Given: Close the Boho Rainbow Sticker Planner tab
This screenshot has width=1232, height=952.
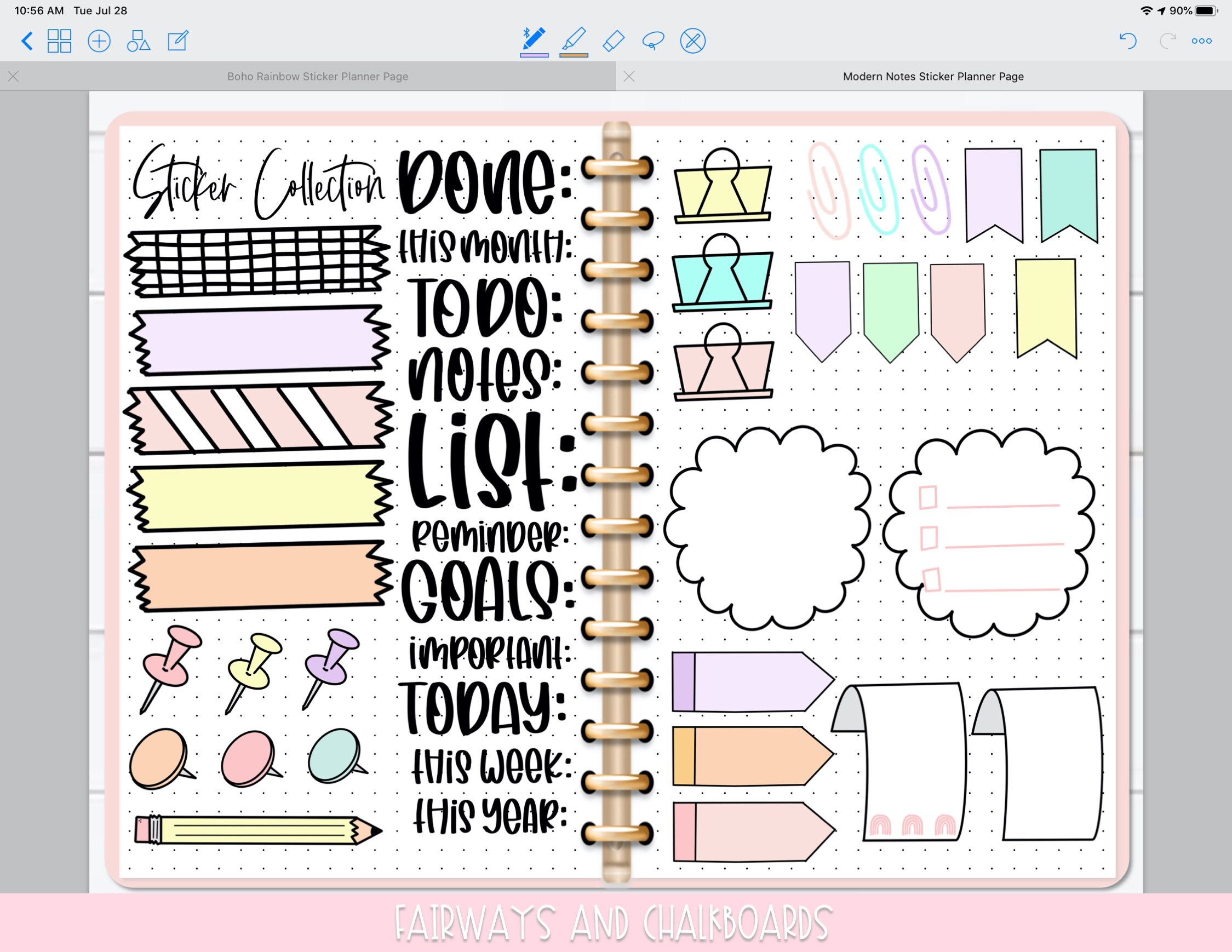Looking at the screenshot, I should 14,76.
